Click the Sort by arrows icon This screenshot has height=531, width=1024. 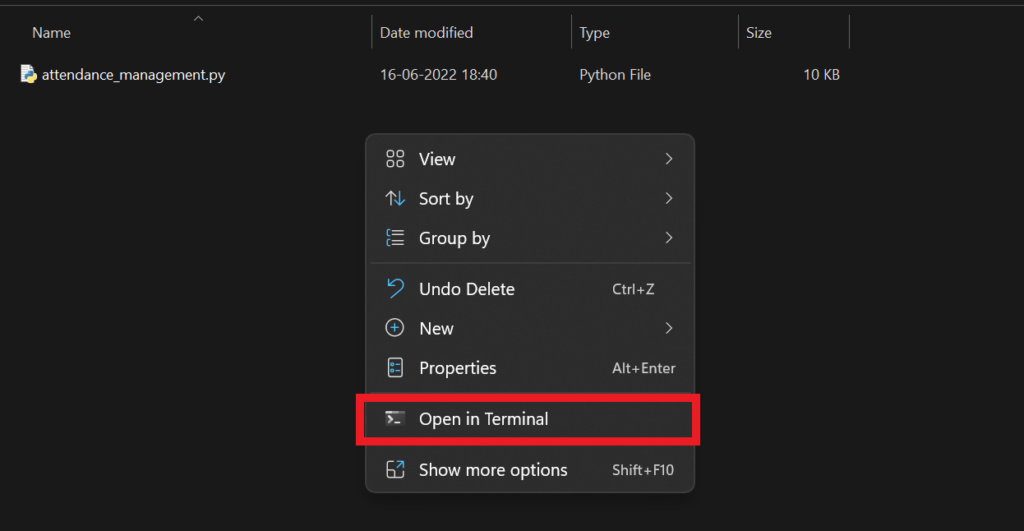pos(395,199)
